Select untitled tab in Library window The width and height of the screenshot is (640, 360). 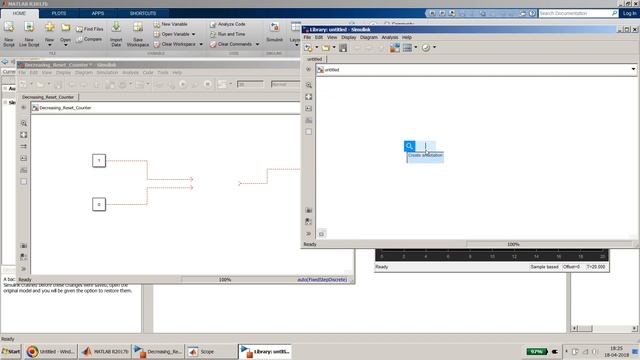tap(315, 59)
